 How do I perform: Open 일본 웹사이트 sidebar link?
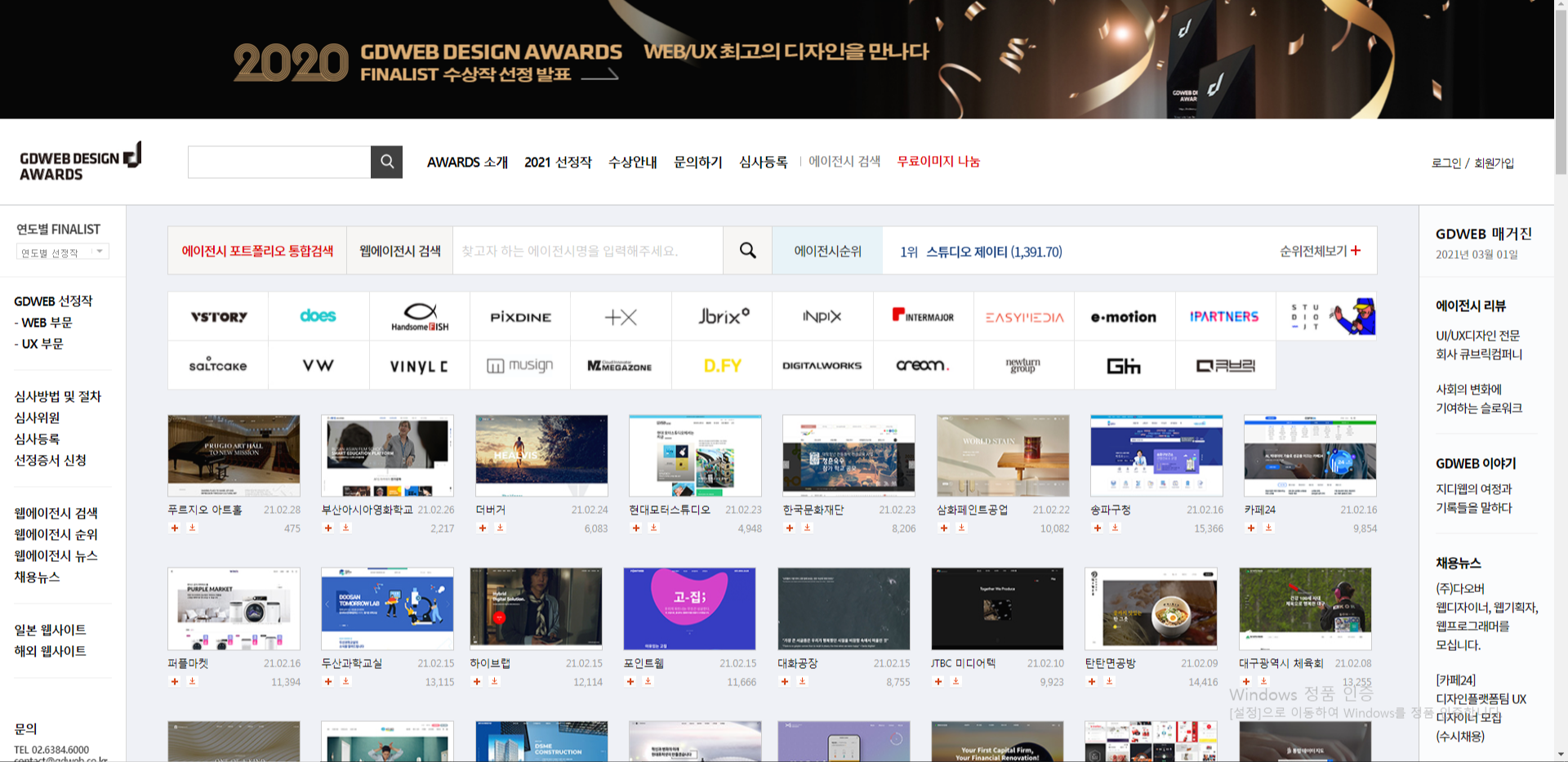[50, 630]
